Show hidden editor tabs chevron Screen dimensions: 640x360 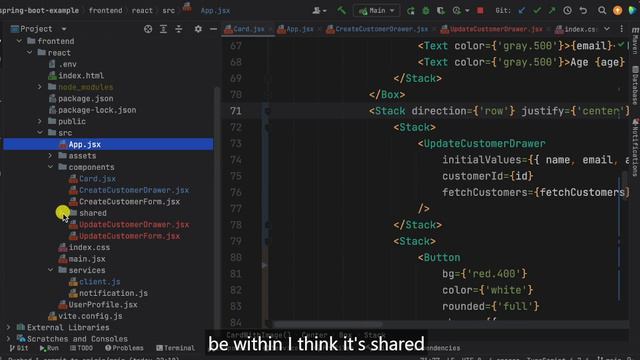pyautogui.click(x=607, y=29)
